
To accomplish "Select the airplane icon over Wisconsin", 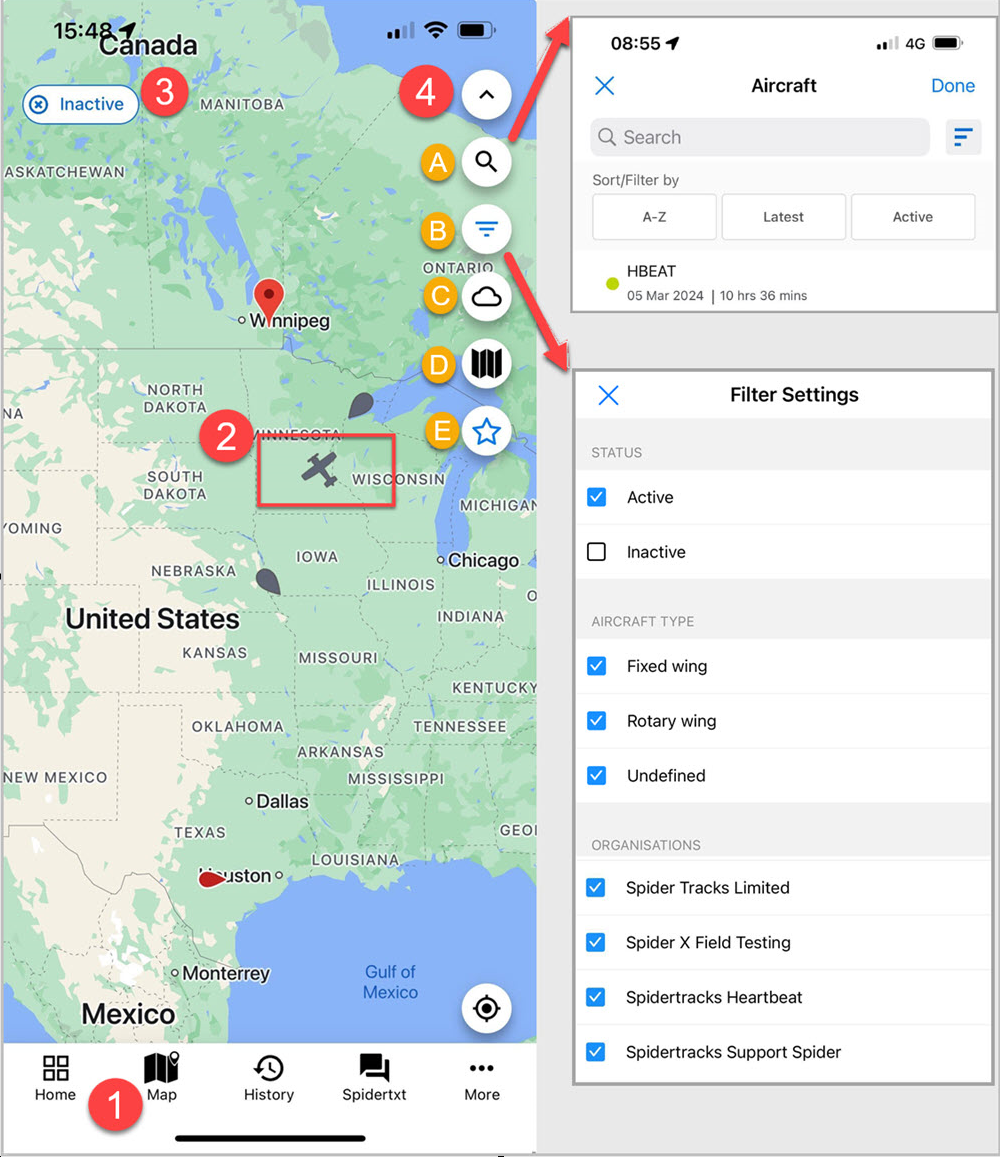I will (320, 470).
